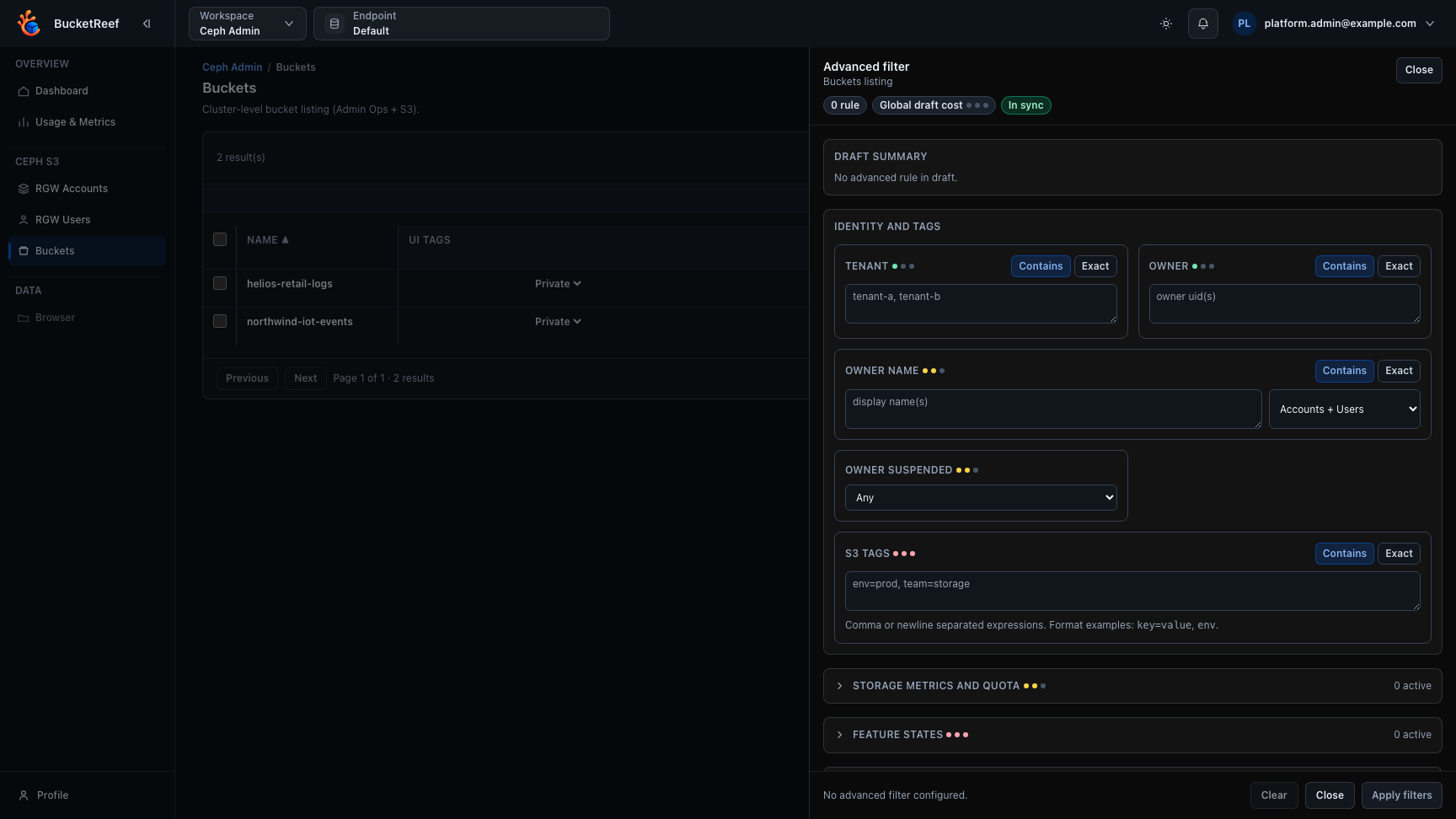Open Buckets sidebar item
The width and height of the screenshot is (1456, 819).
(87, 251)
